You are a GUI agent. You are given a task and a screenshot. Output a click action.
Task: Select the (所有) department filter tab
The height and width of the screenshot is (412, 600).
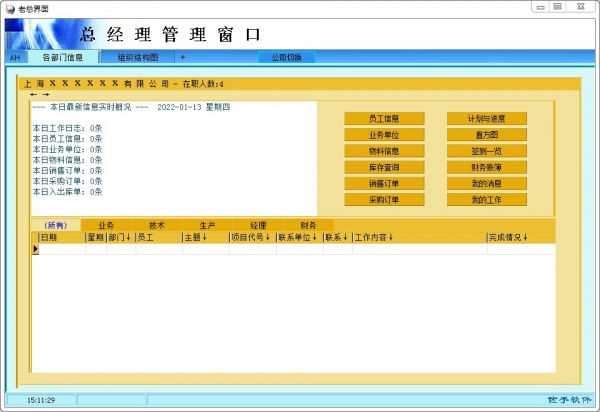(x=56, y=225)
